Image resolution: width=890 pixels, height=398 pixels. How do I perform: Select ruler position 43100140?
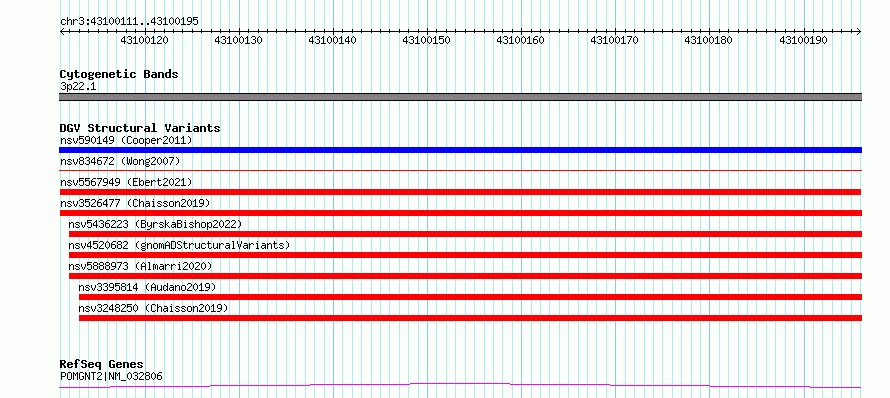(333, 40)
